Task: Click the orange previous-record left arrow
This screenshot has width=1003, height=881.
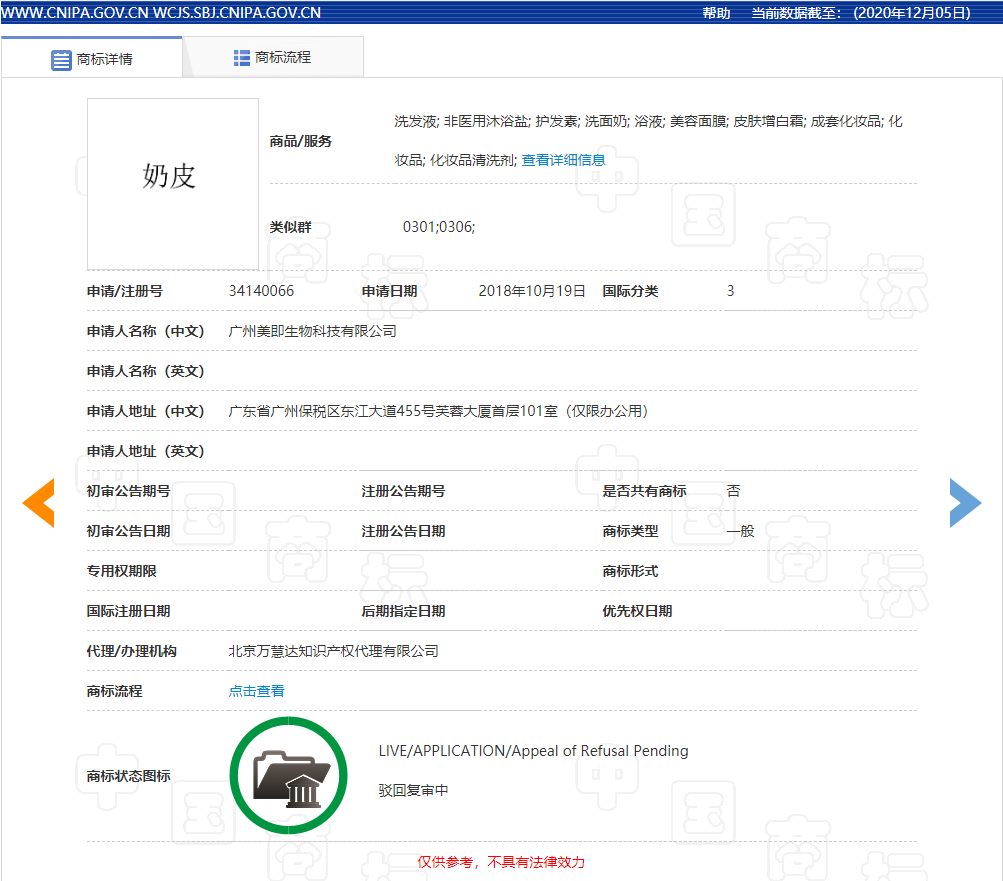Action: 39,503
